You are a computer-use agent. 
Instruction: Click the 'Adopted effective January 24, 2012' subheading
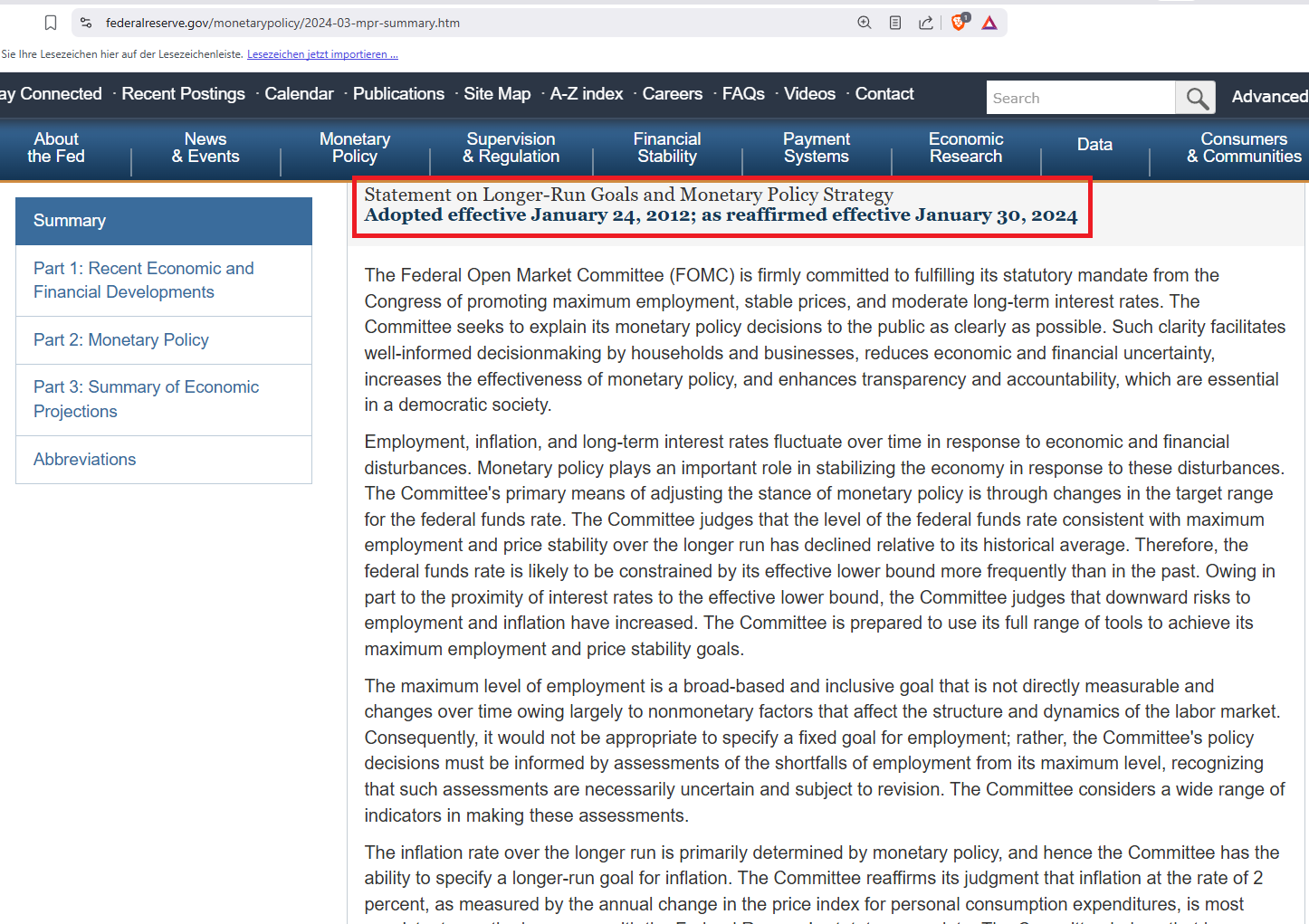click(721, 215)
